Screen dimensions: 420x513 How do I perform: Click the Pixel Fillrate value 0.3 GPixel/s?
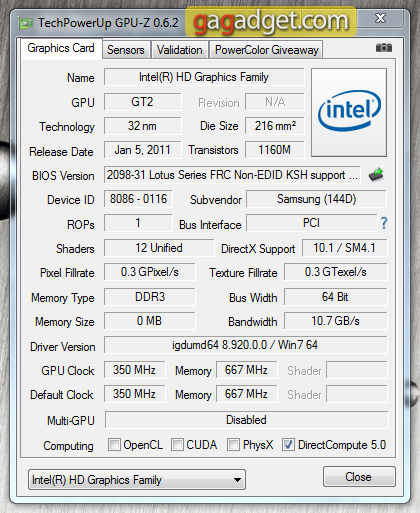click(150, 272)
